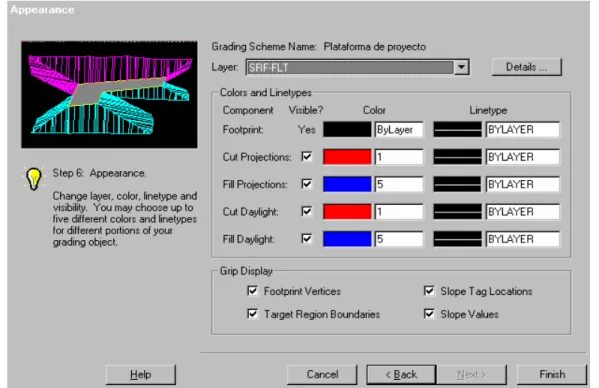
Task: Click the Fill Projections color number field
Action: (x=398, y=184)
